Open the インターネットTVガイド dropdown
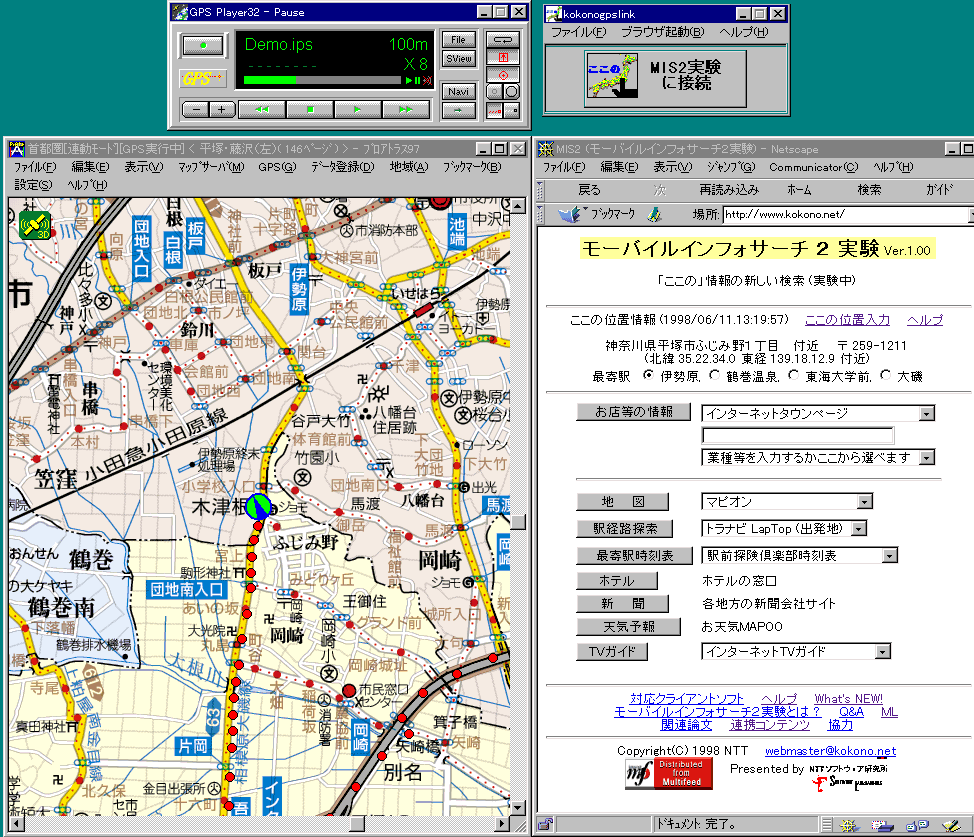The height and width of the screenshot is (837, 974). 882,652
